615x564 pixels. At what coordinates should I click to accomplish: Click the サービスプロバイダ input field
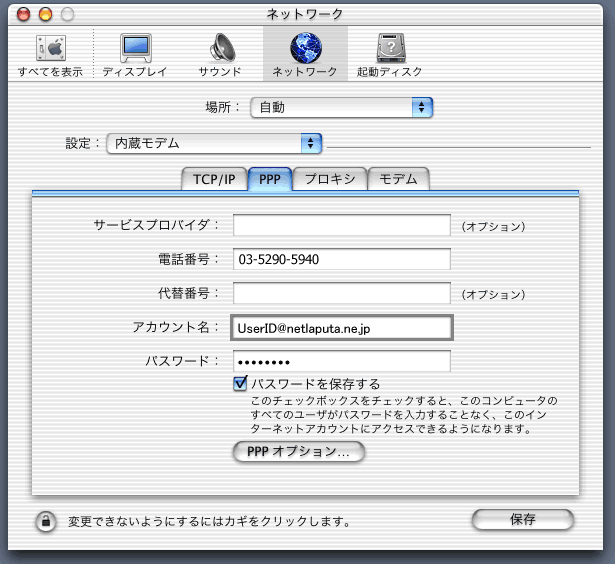(342, 225)
